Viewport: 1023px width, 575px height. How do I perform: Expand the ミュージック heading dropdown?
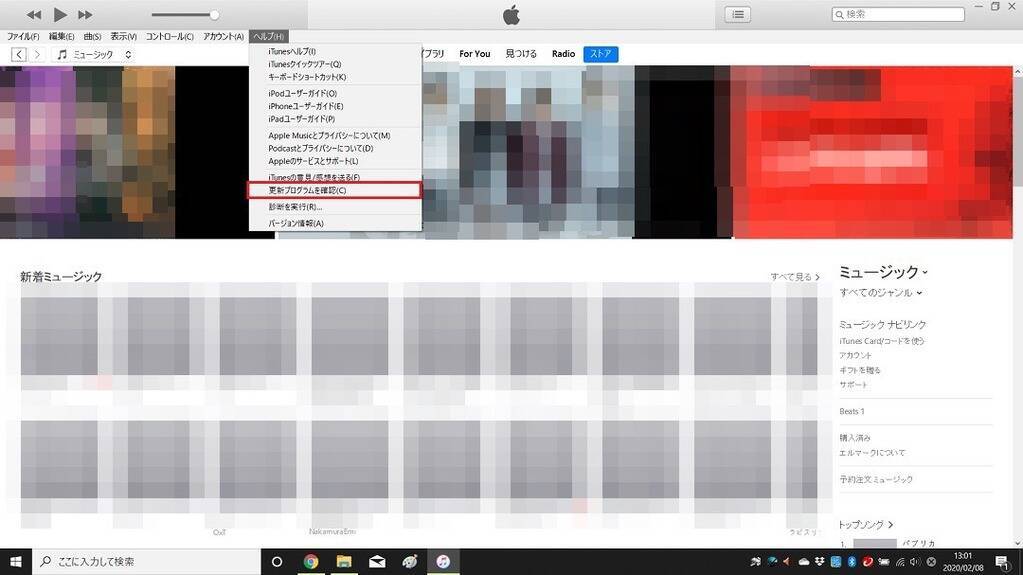coord(883,272)
